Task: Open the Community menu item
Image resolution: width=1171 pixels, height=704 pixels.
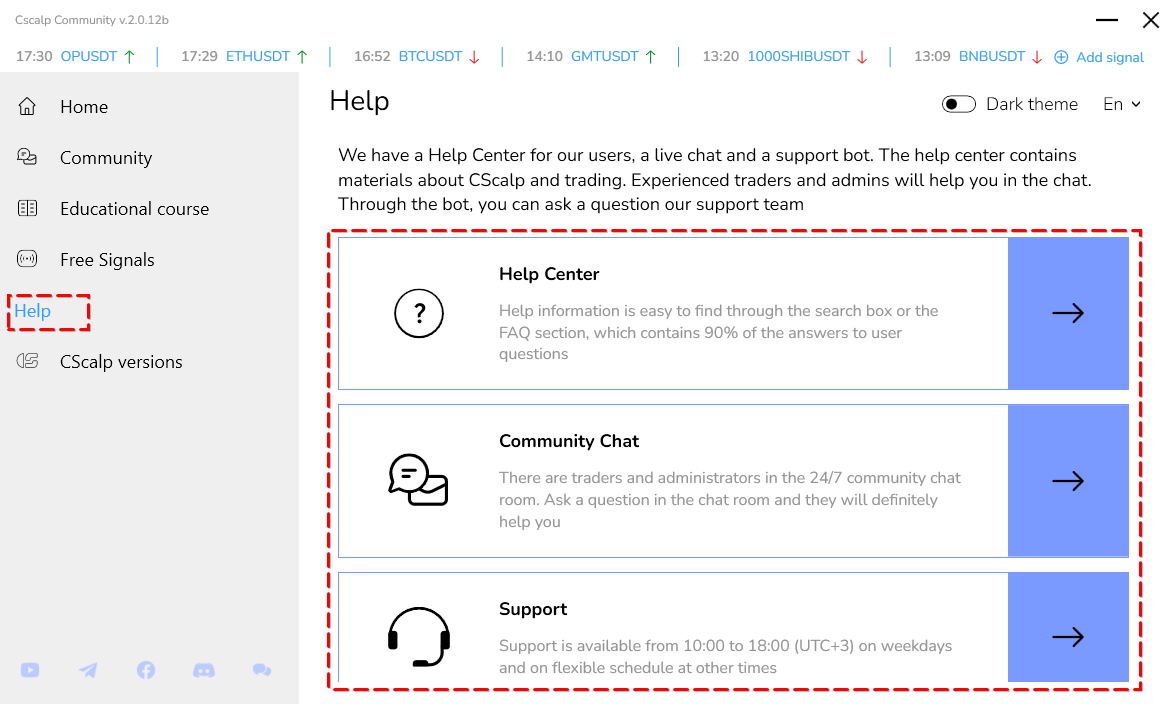Action: [106, 158]
